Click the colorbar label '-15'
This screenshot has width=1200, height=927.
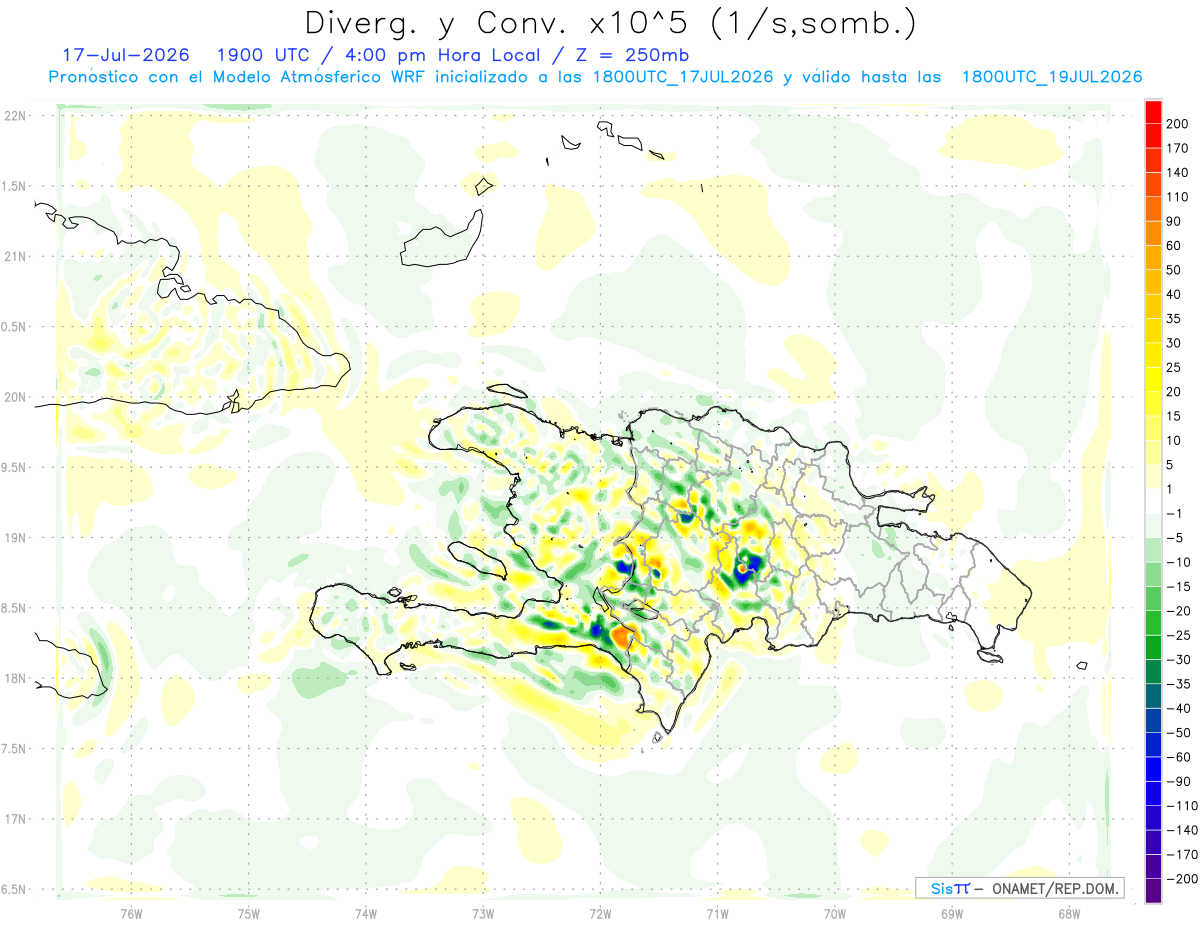(x=1178, y=587)
